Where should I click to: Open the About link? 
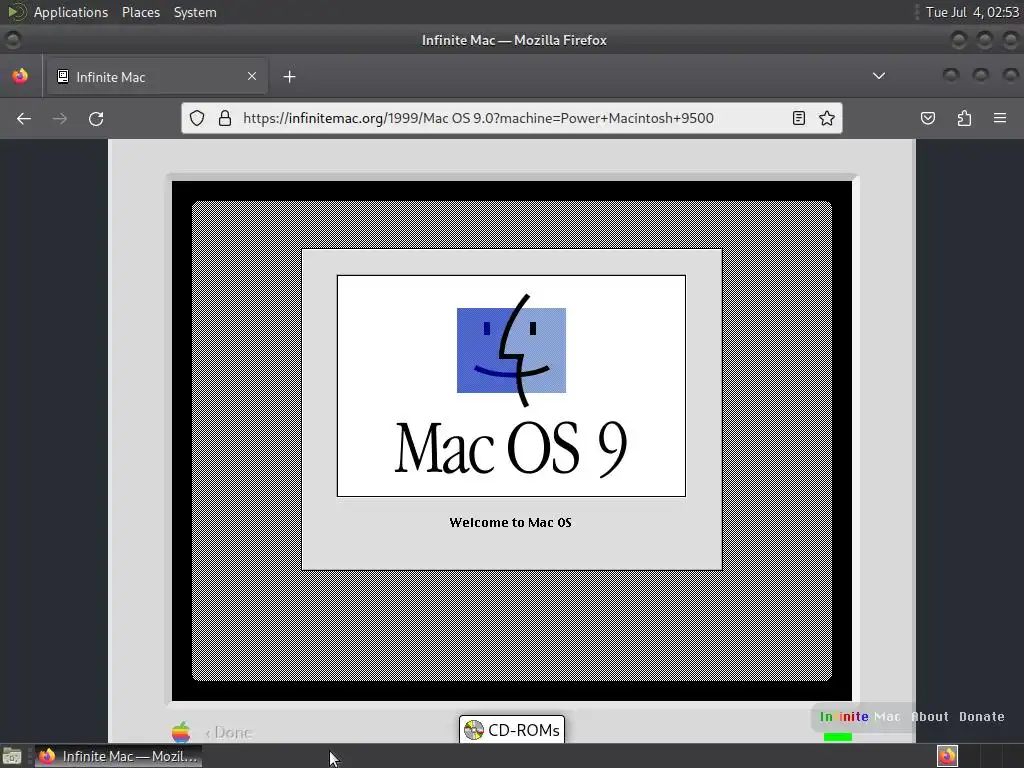[x=929, y=716]
